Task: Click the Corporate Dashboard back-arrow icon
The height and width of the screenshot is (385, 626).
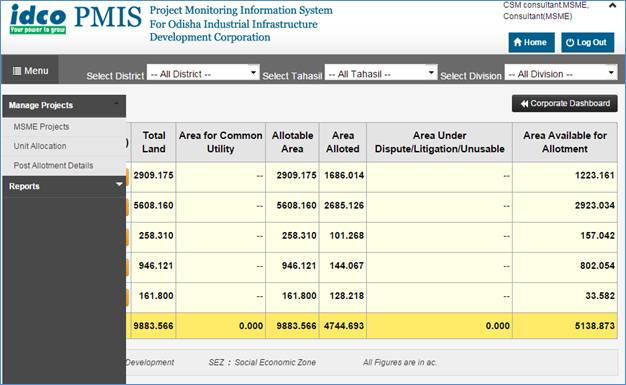Action: [x=524, y=103]
